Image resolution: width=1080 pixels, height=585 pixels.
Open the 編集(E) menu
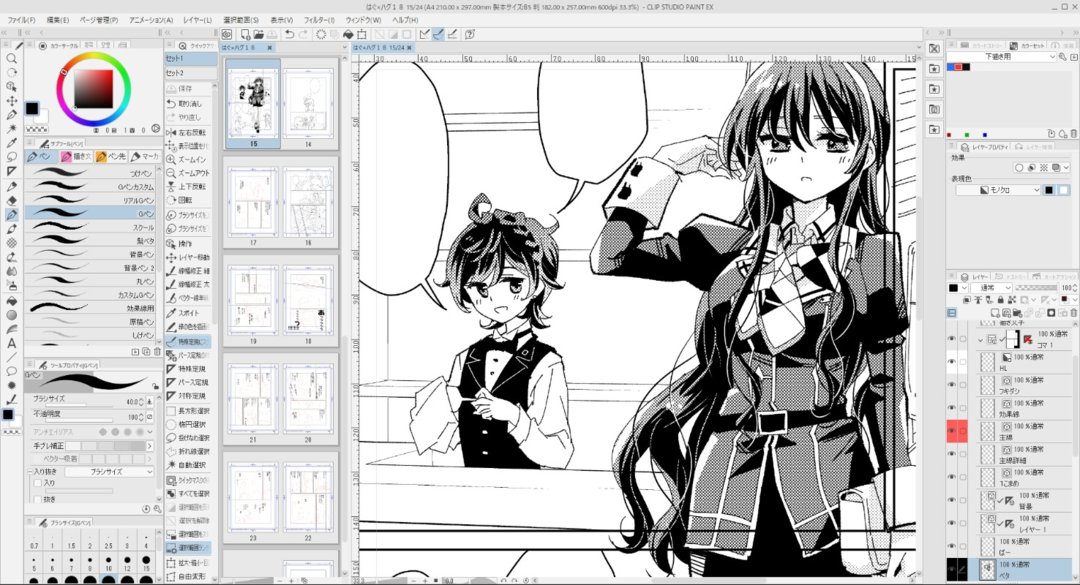tap(58, 20)
